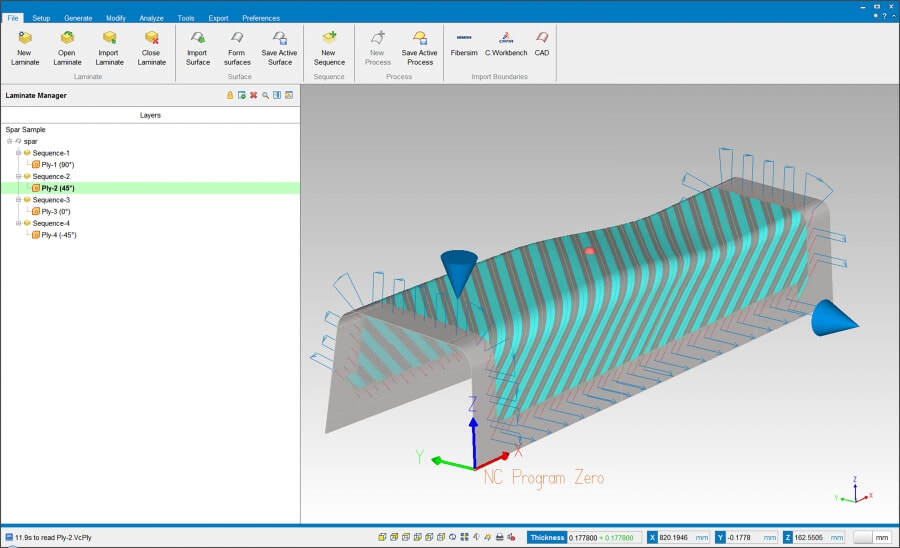Select Ply-1 (90°) layer
This screenshot has height=548, width=900.
[57, 164]
